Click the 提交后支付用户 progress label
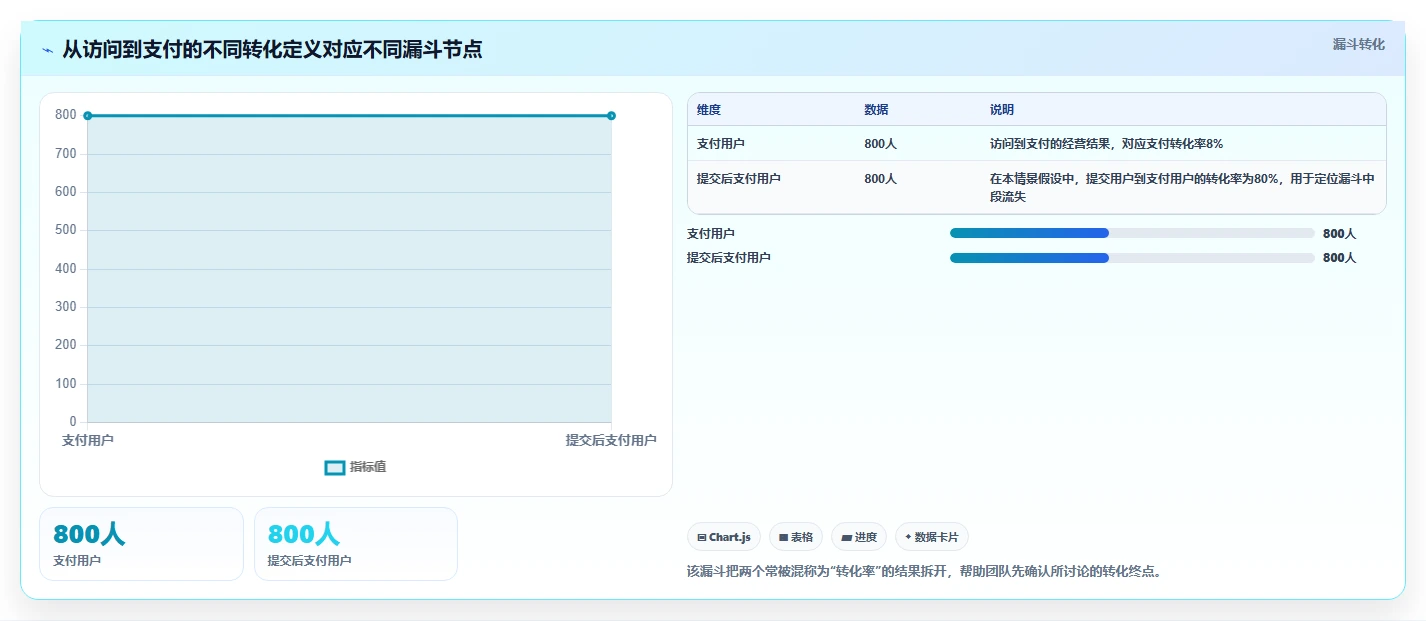This screenshot has height=621, width=1426. pyautogui.click(x=729, y=258)
